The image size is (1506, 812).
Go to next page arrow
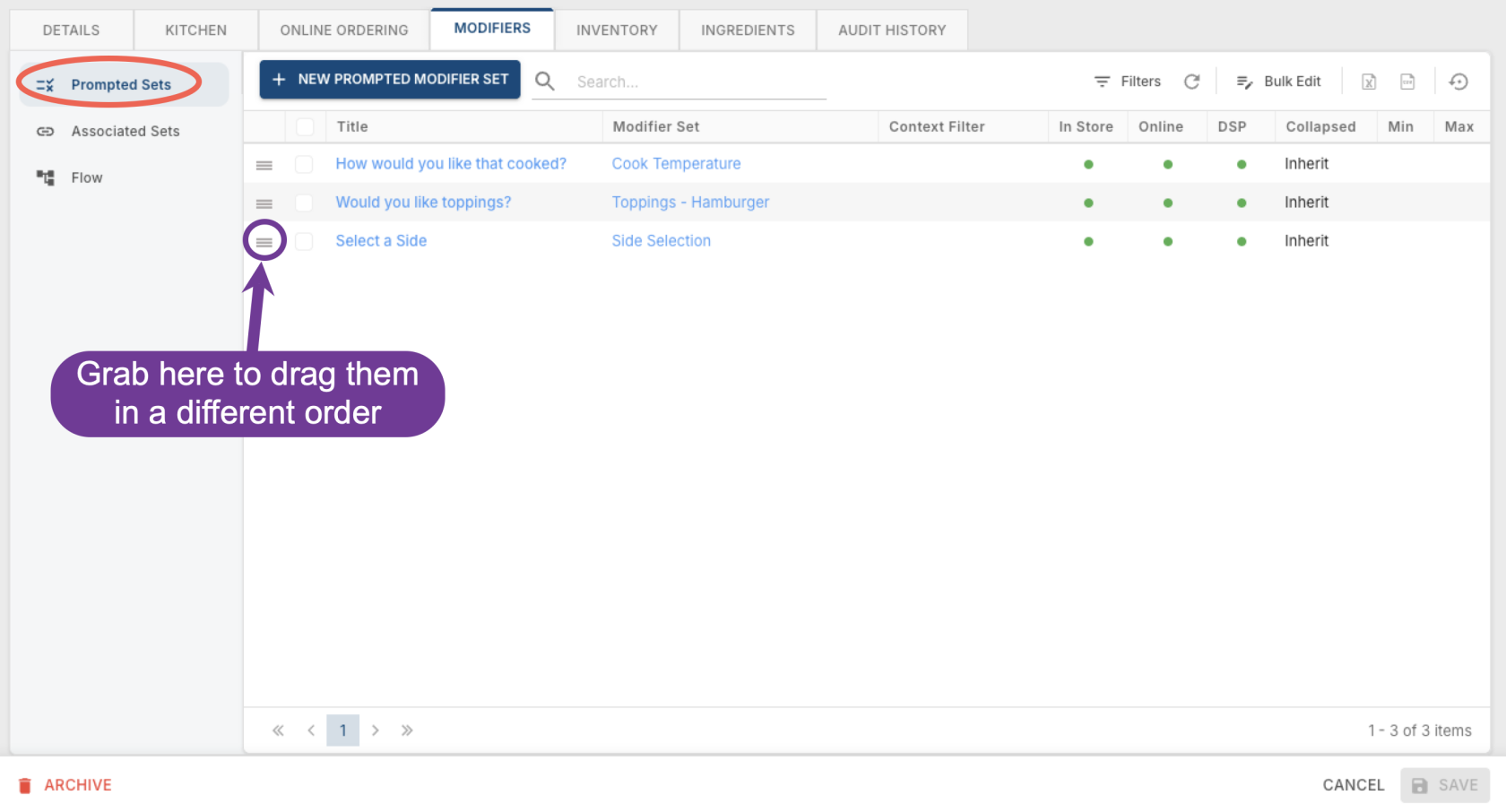pos(376,730)
